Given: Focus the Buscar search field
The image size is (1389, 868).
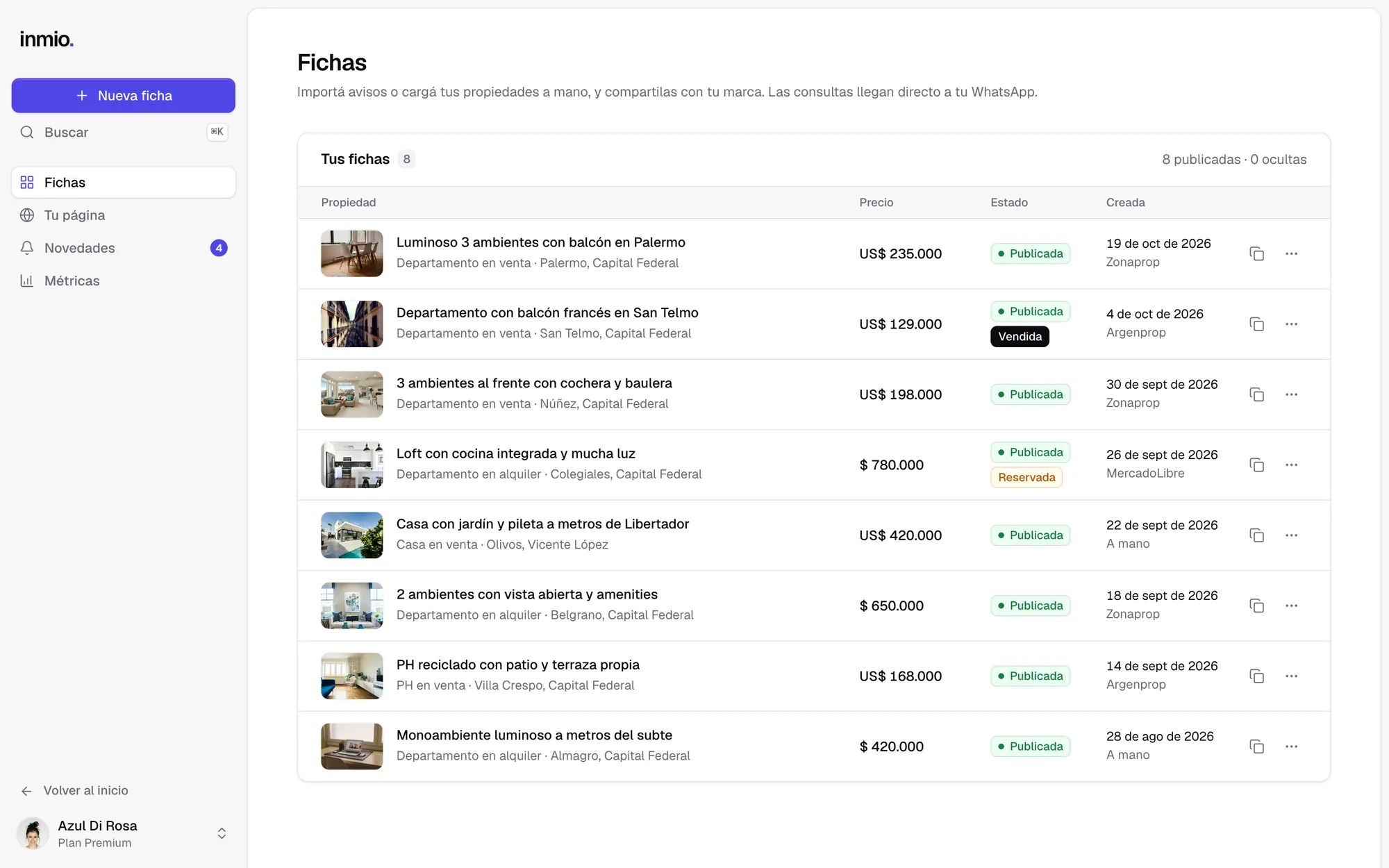Looking at the screenshot, I should click(124, 132).
